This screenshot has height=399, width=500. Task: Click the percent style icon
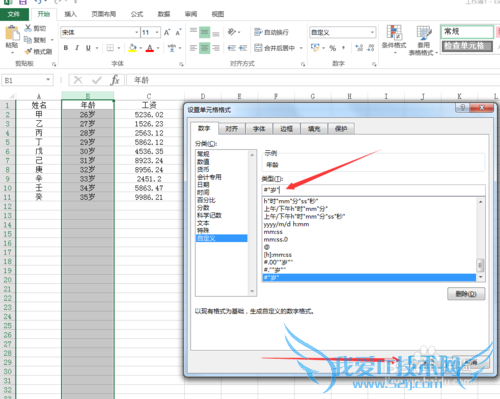333,48
